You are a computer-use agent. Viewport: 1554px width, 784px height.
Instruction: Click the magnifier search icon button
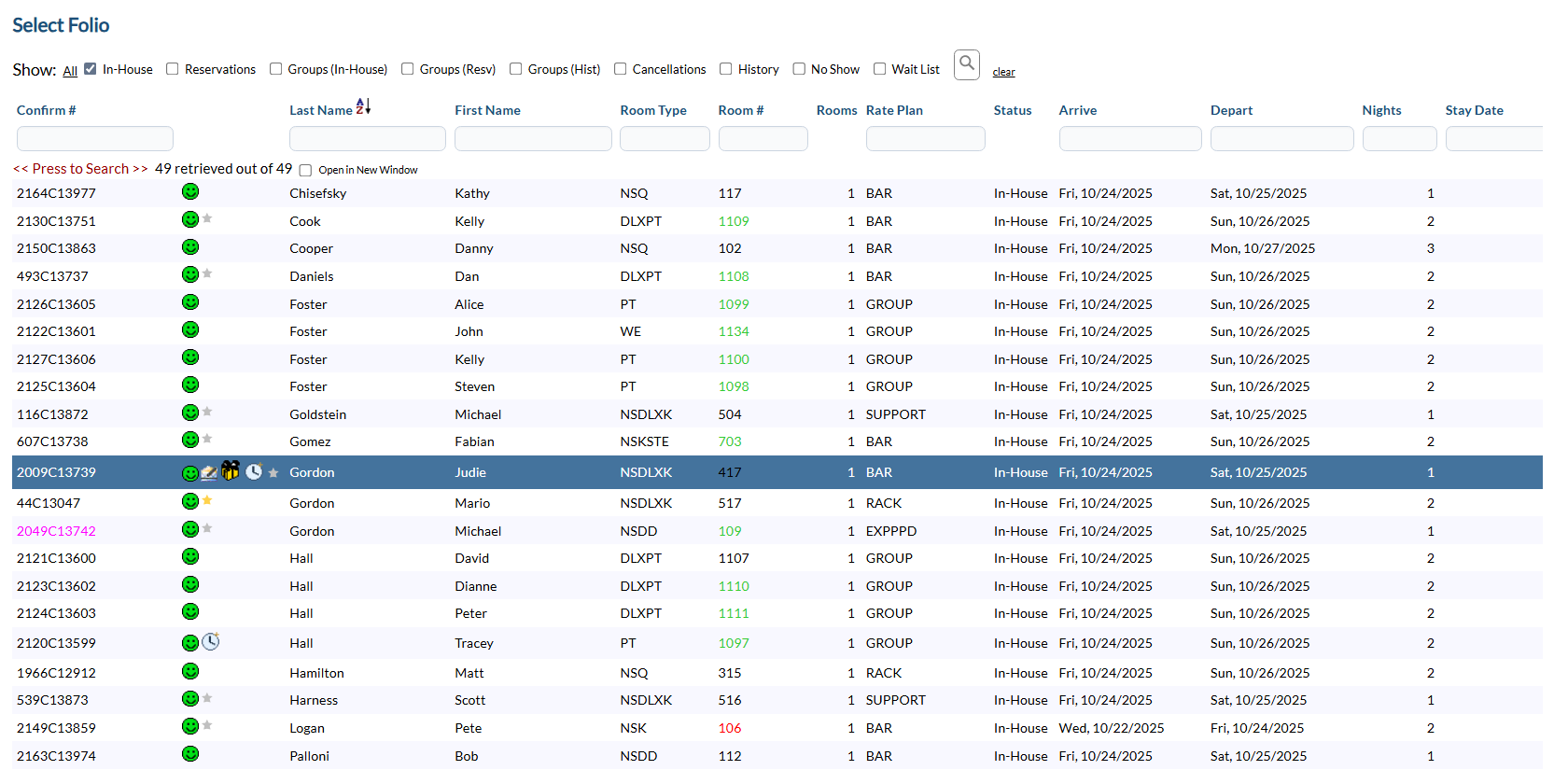point(967,64)
